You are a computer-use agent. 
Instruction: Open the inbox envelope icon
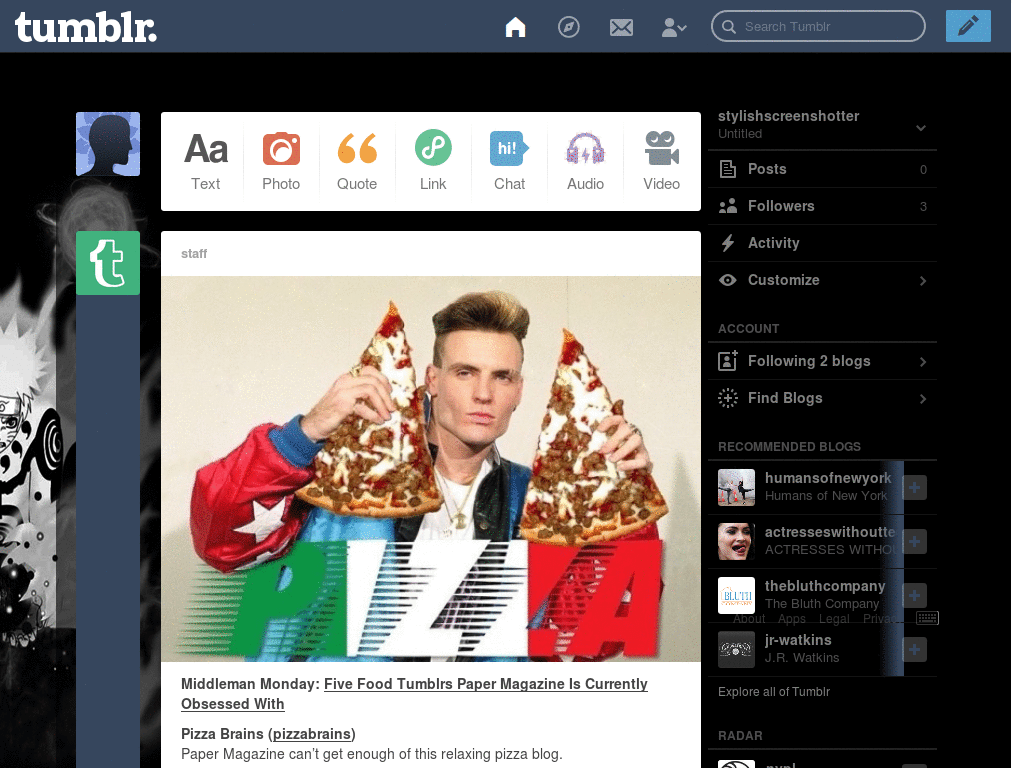click(621, 27)
